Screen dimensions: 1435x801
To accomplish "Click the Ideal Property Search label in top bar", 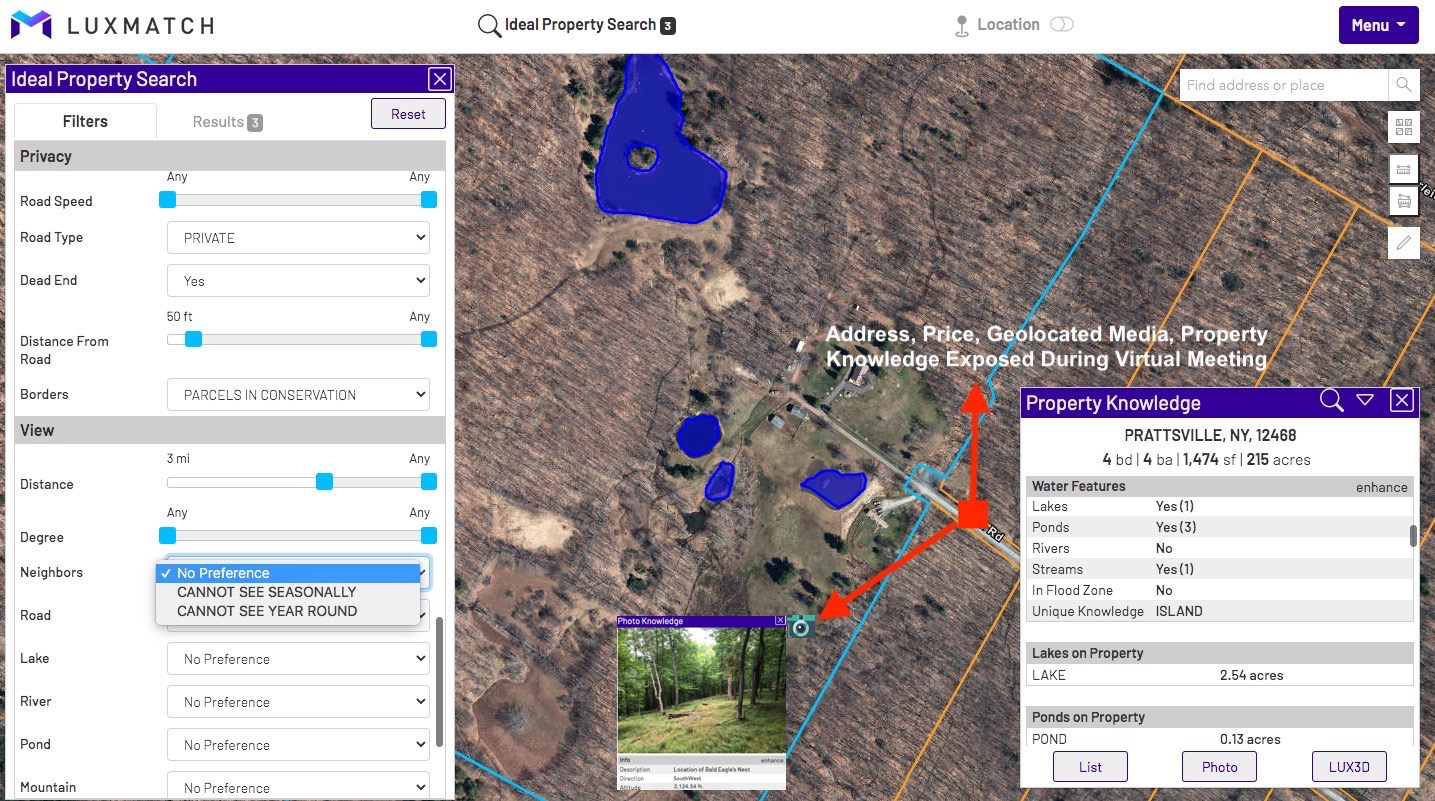I will click(x=580, y=25).
